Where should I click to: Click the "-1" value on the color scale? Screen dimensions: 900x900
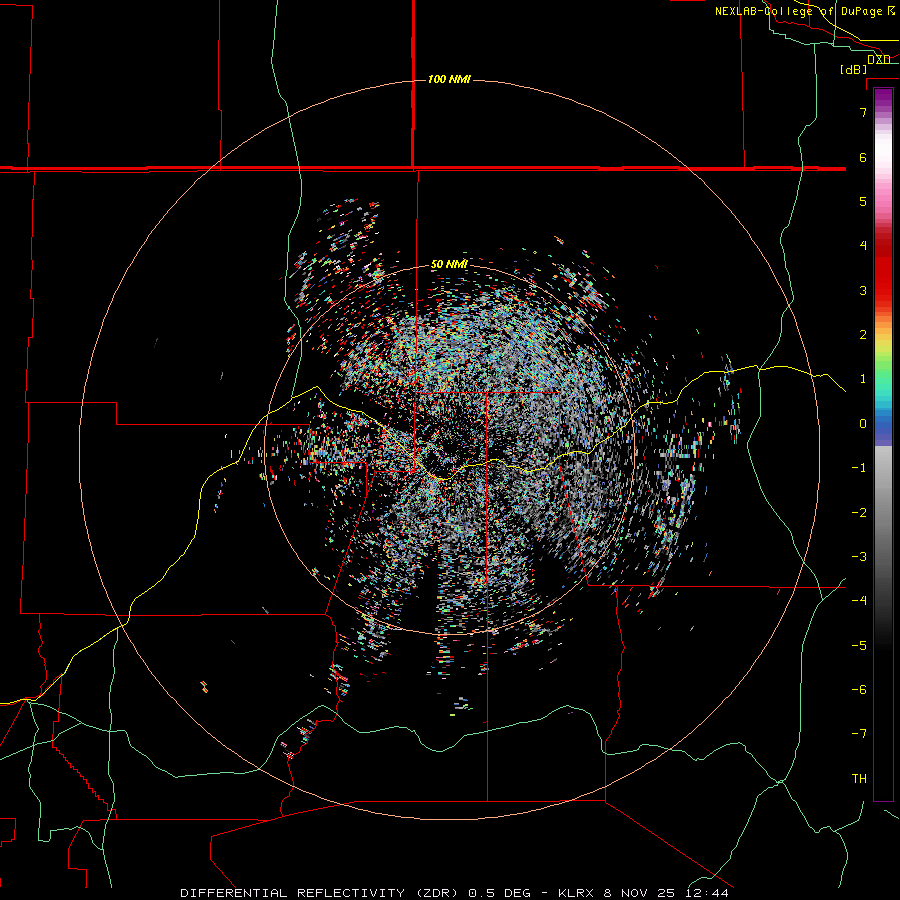(x=859, y=468)
